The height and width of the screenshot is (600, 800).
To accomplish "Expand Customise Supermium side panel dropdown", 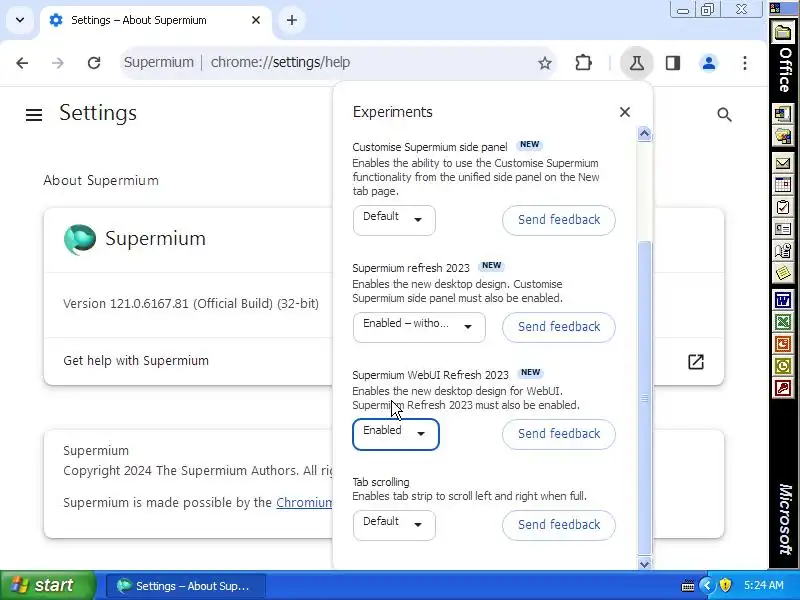I will [394, 220].
